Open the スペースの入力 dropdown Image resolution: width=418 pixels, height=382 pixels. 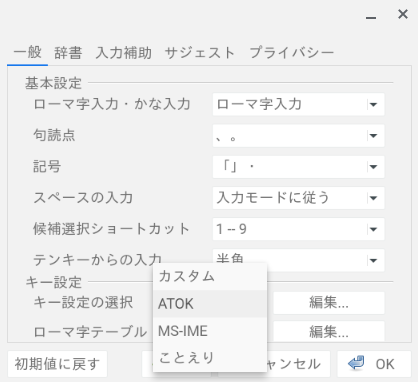point(298,198)
